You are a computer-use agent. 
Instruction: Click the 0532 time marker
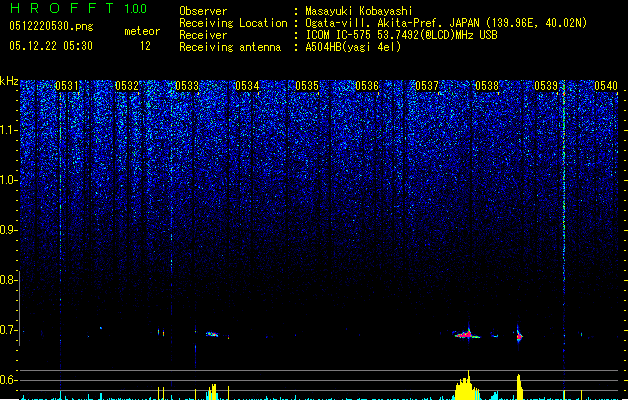pos(127,86)
